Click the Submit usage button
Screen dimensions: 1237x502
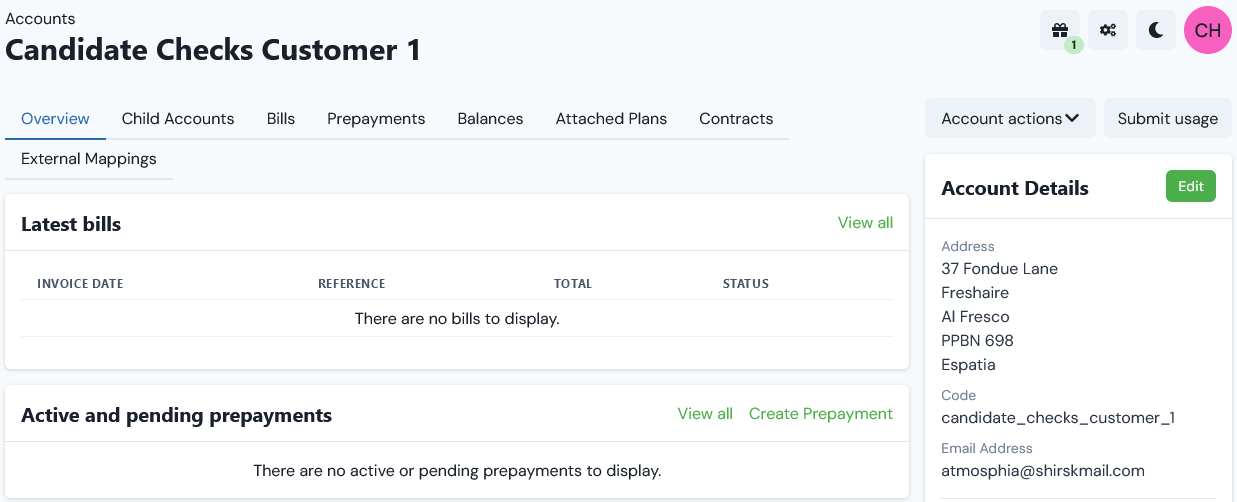(x=1168, y=118)
